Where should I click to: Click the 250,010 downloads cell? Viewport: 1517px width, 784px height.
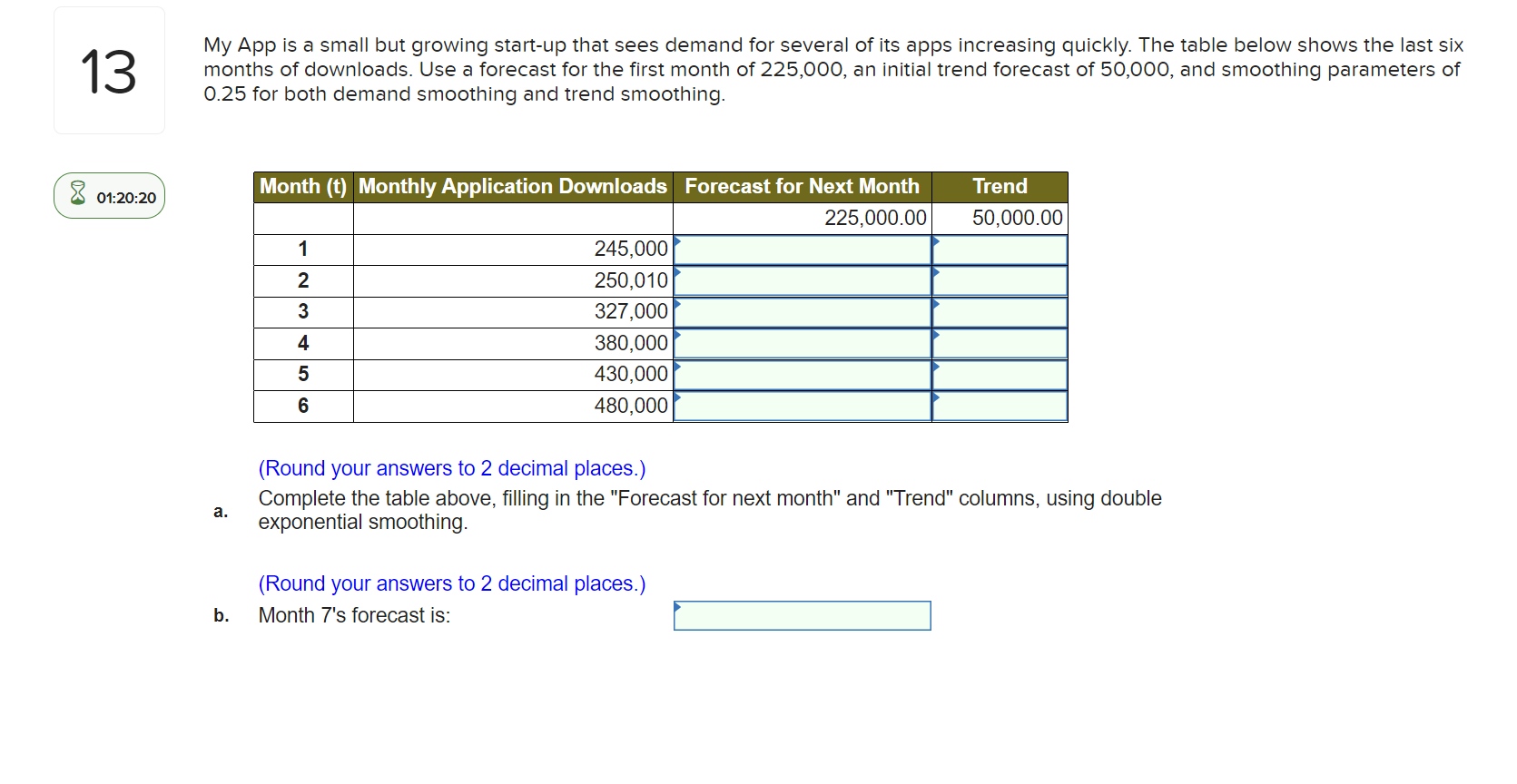(513, 280)
